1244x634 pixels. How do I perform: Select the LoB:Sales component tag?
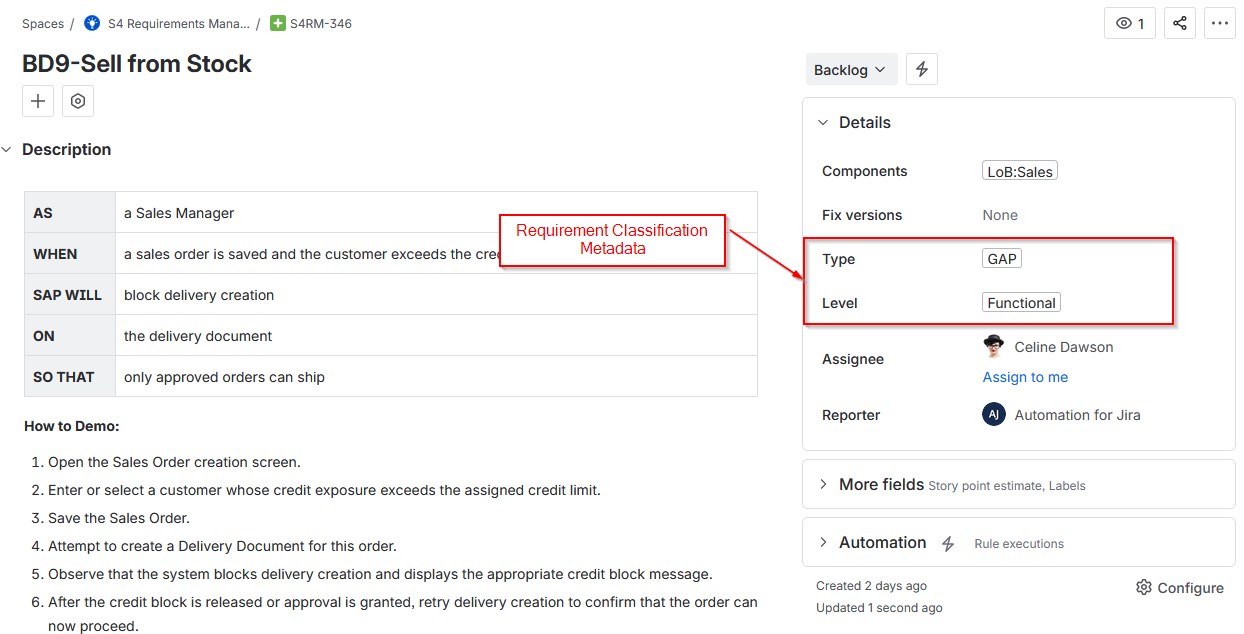point(1019,170)
